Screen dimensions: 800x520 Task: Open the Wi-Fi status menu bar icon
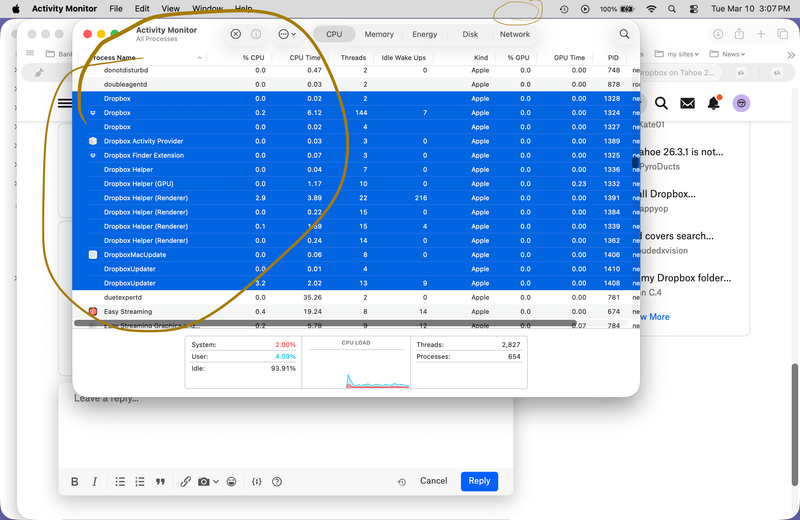(x=652, y=8)
